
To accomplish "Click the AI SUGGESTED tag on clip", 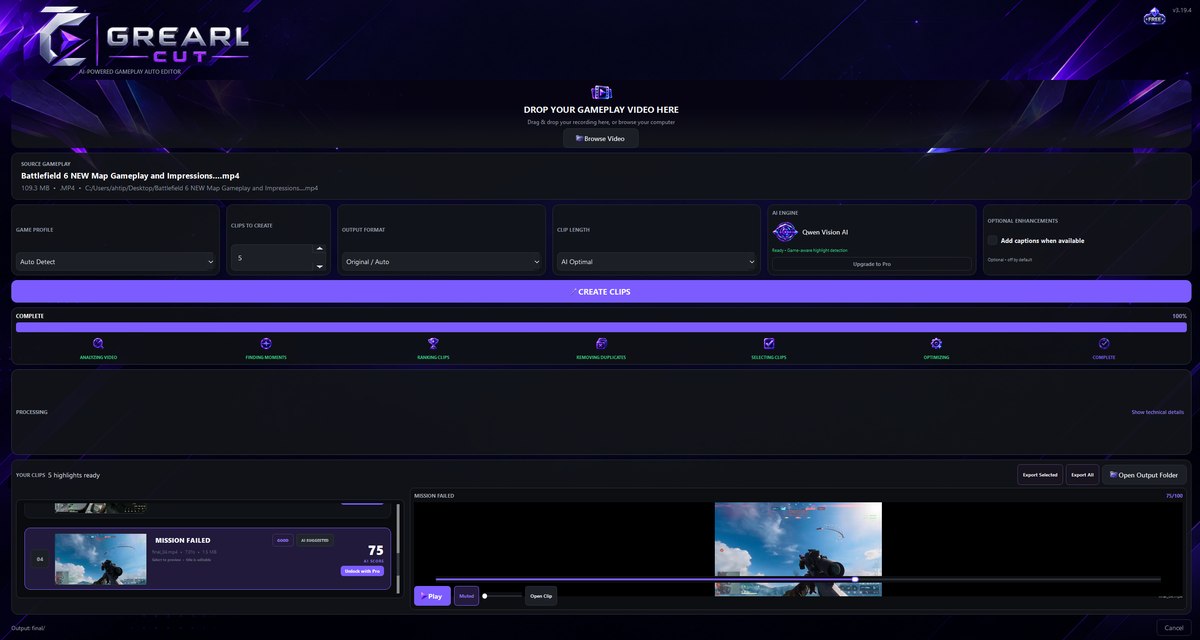I will pyautogui.click(x=315, y=540).
